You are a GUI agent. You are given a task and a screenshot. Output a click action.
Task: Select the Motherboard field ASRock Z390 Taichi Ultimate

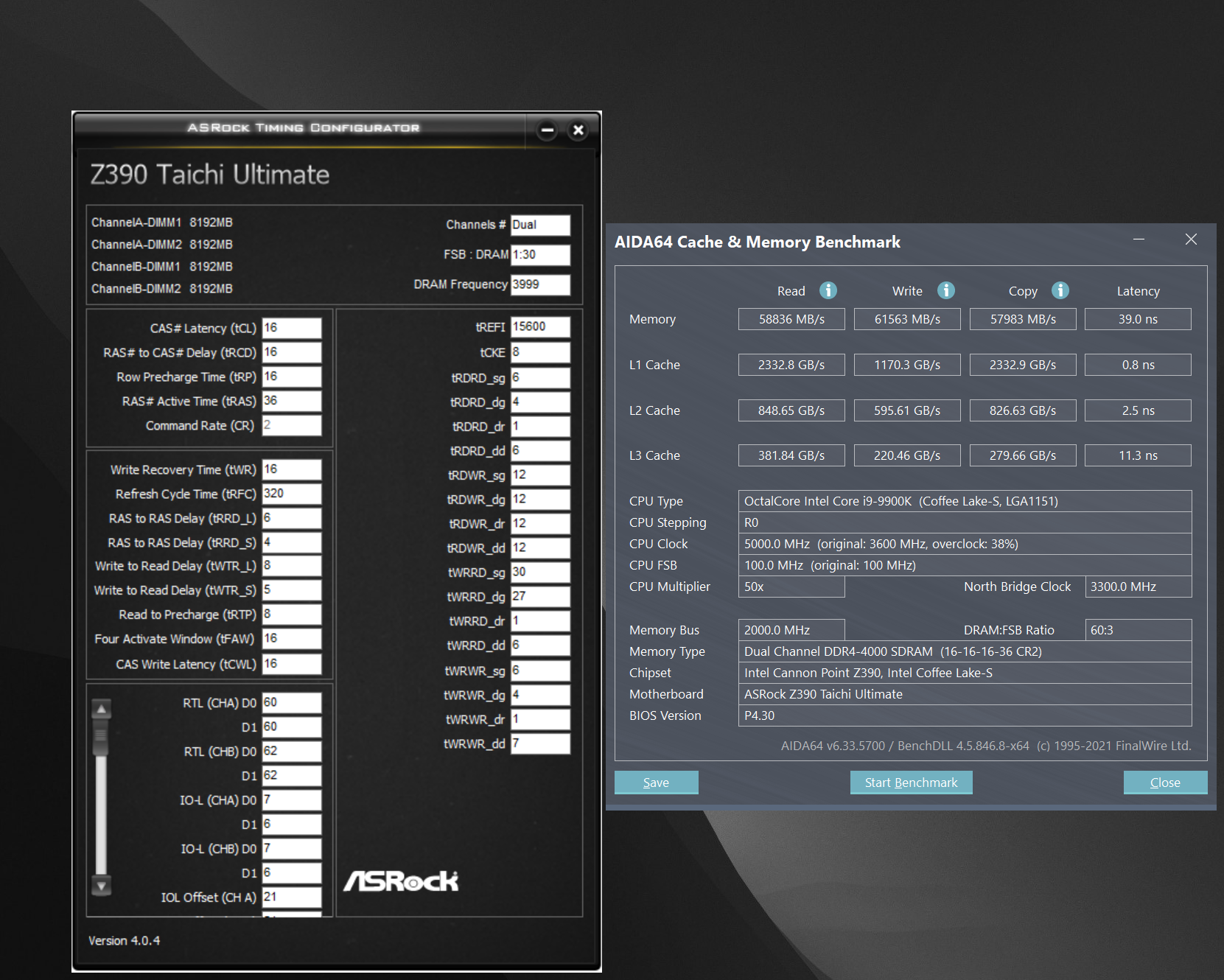coord(965,694)
